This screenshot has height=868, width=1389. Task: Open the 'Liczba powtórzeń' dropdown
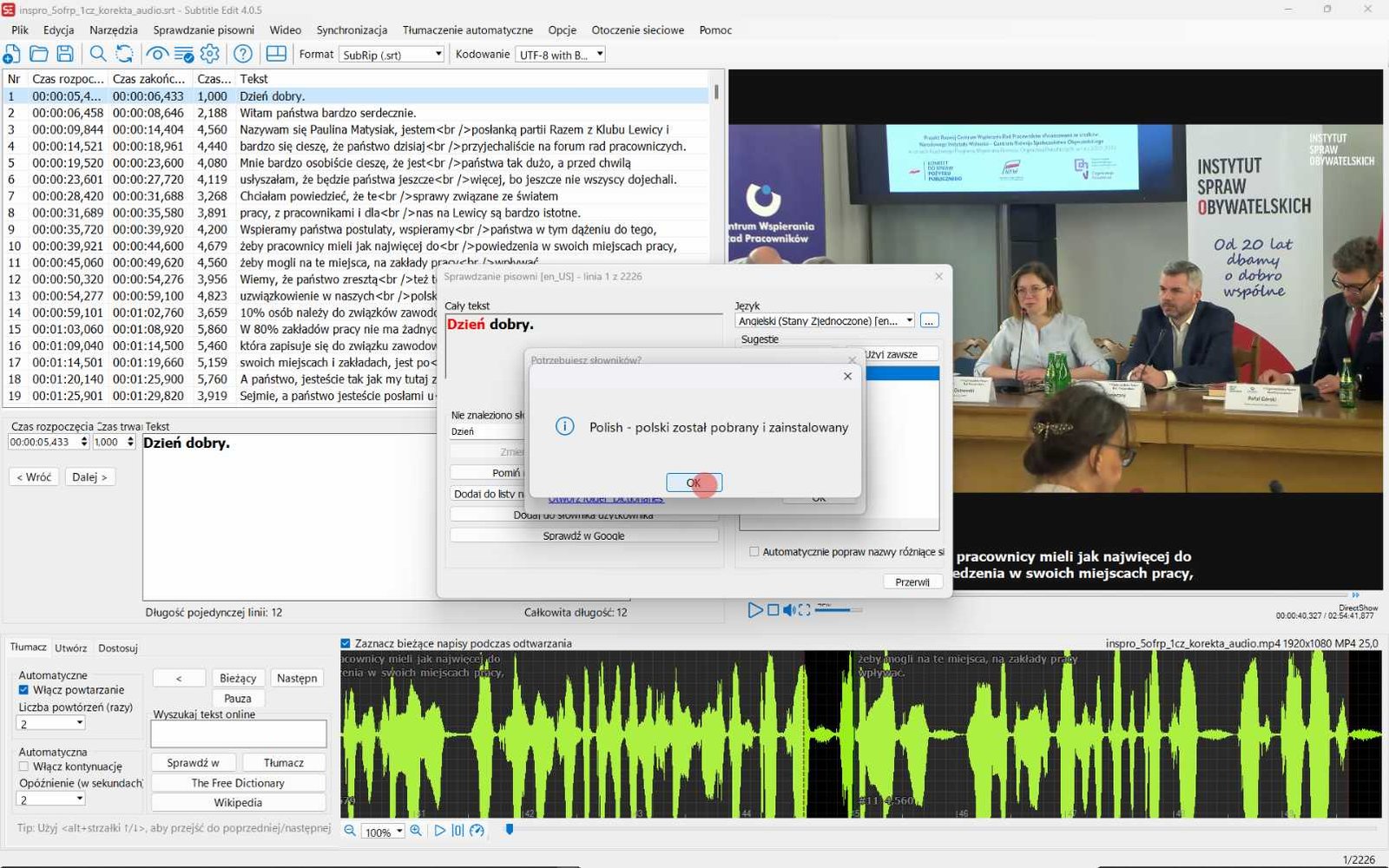[51, 723]
